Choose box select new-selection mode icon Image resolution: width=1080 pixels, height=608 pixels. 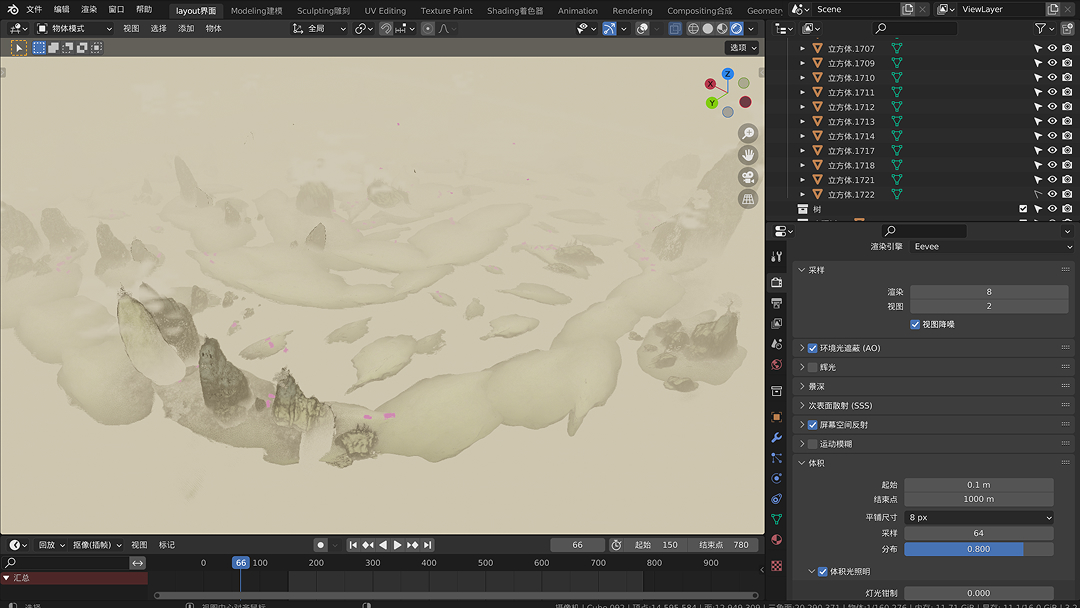pos(39,48)
